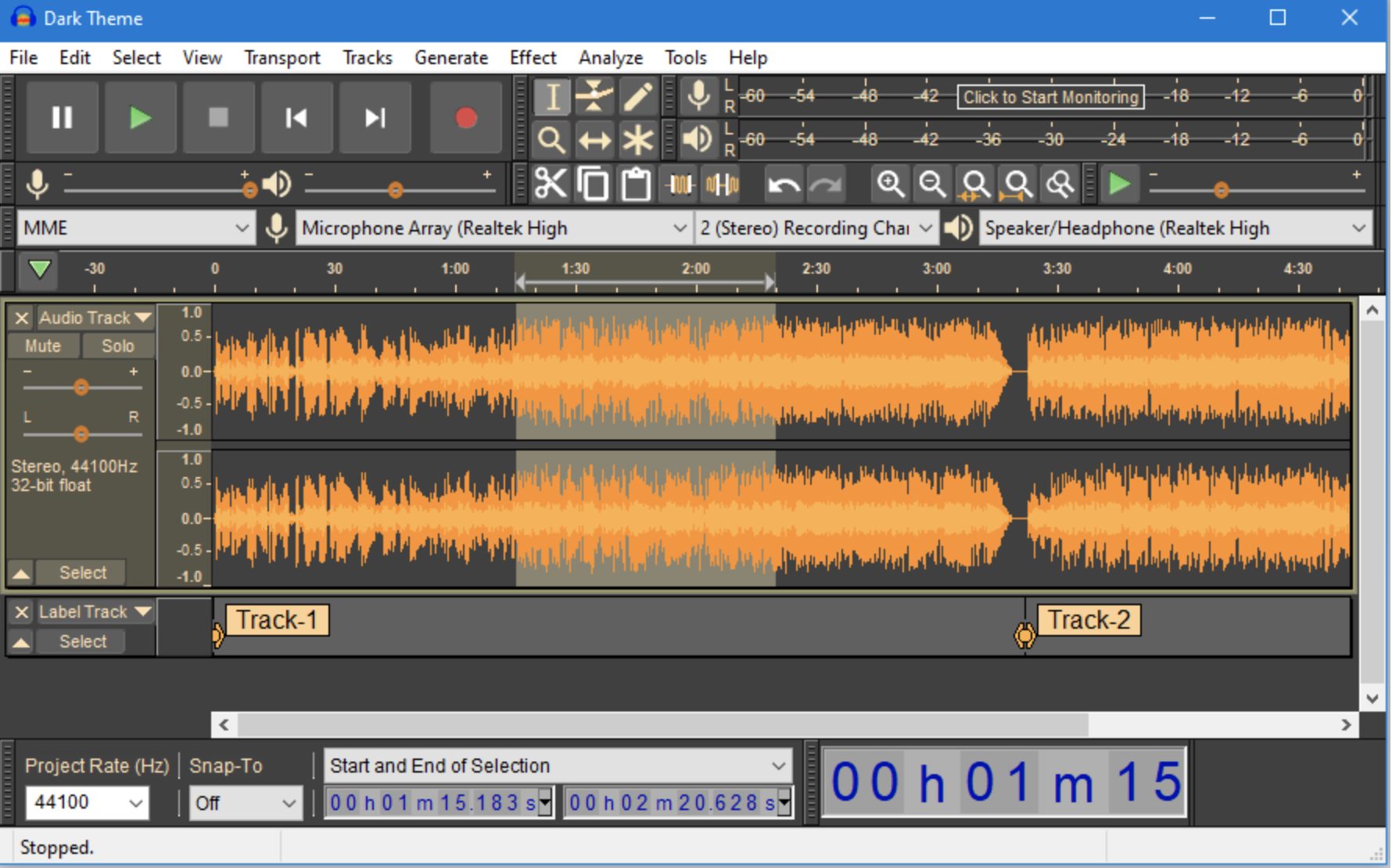Viewport: 1392px width, 868px height.
Task: Choose the Zoom (magnifier) tool
Action: (x=552, y=140)
